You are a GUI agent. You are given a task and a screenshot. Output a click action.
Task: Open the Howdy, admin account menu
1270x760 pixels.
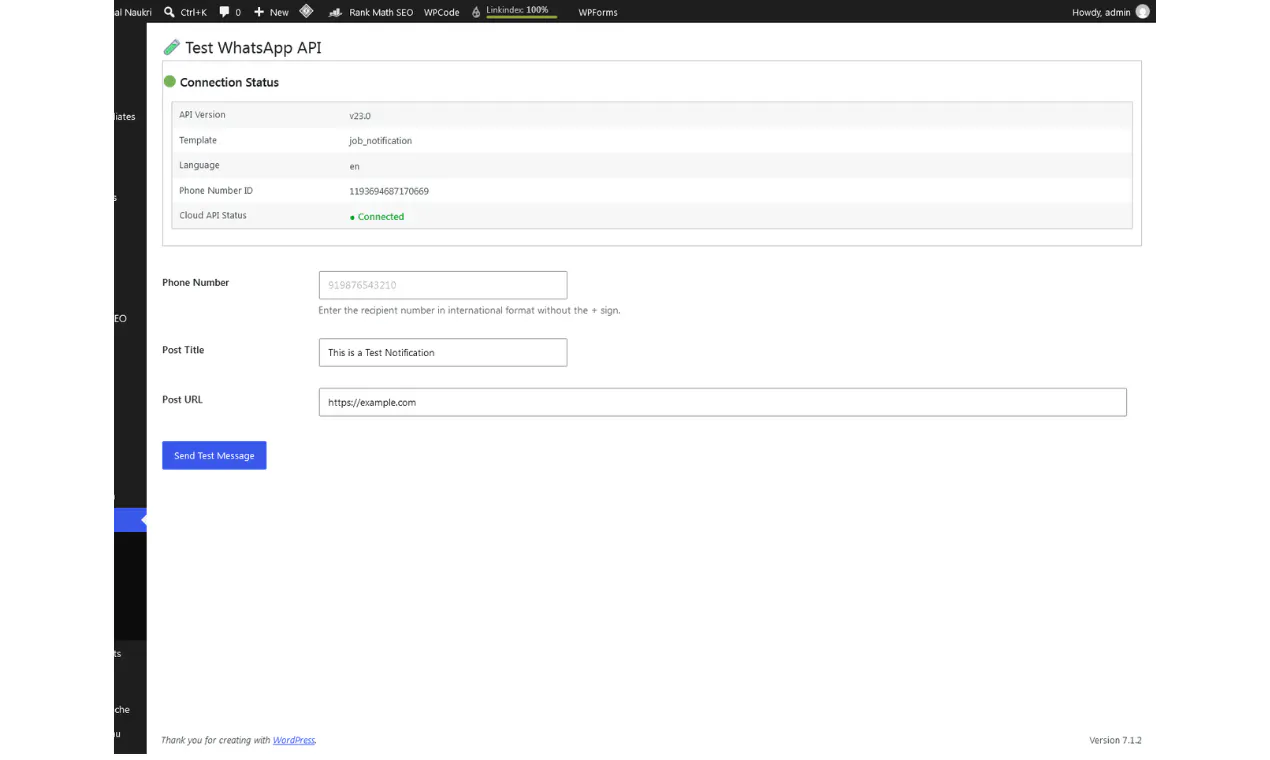[1110, 12]
